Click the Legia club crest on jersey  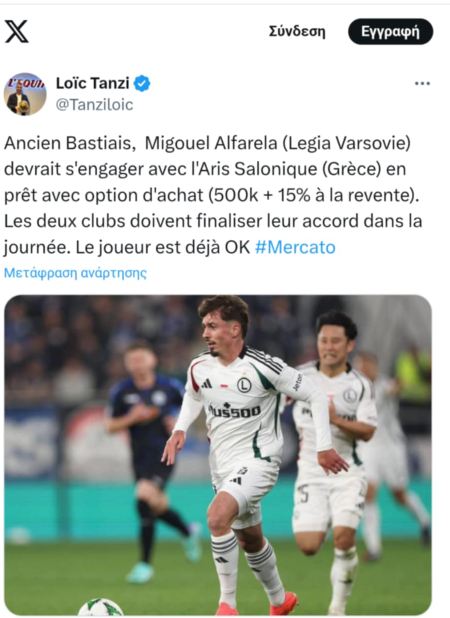point(244,385)
